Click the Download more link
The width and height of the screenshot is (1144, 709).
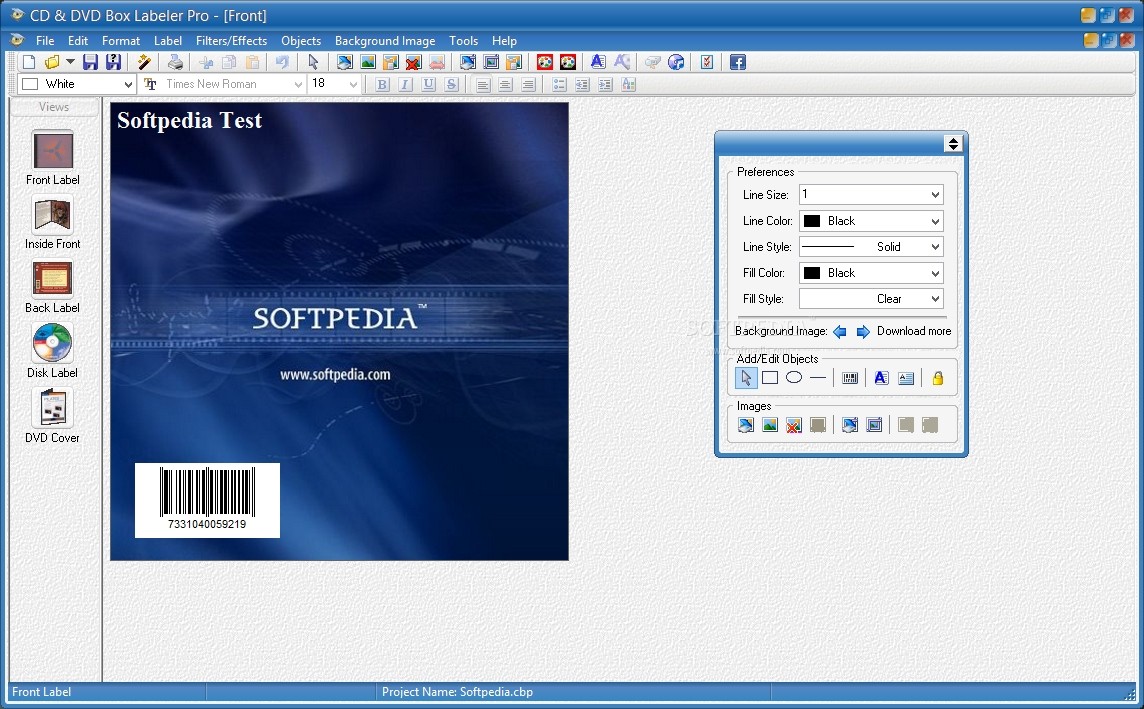[914, 331]
